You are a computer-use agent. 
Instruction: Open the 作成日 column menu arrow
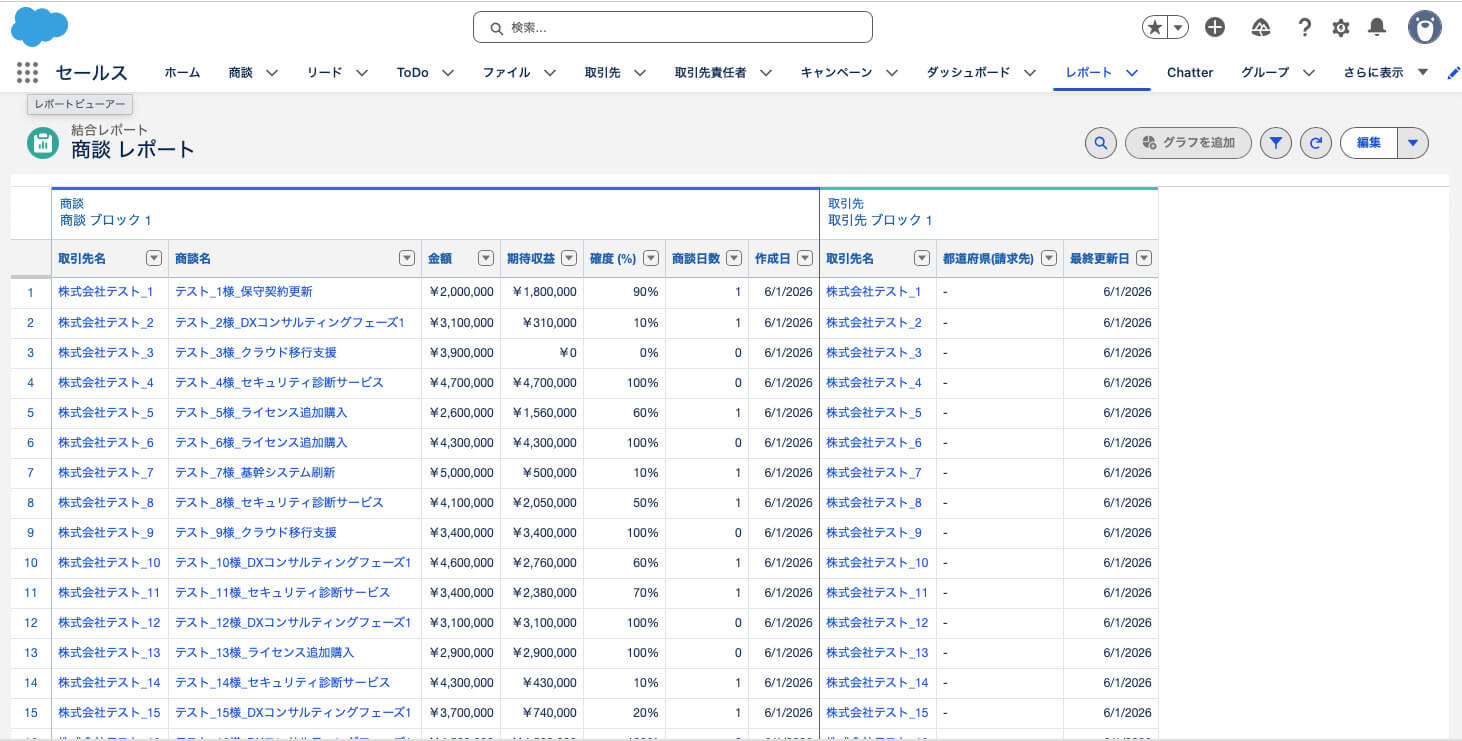coord(805,258)
